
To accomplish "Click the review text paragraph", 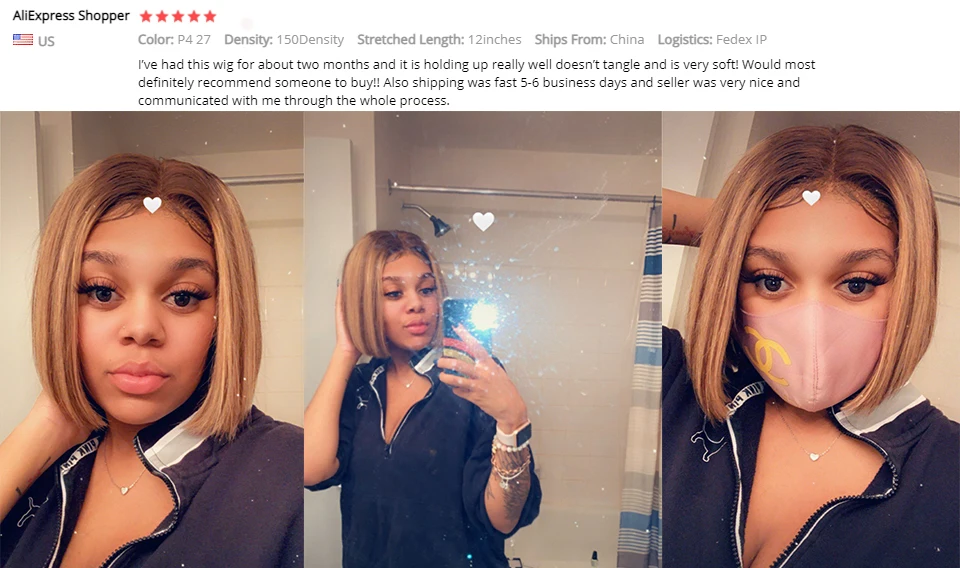I will tap(476, 82).
